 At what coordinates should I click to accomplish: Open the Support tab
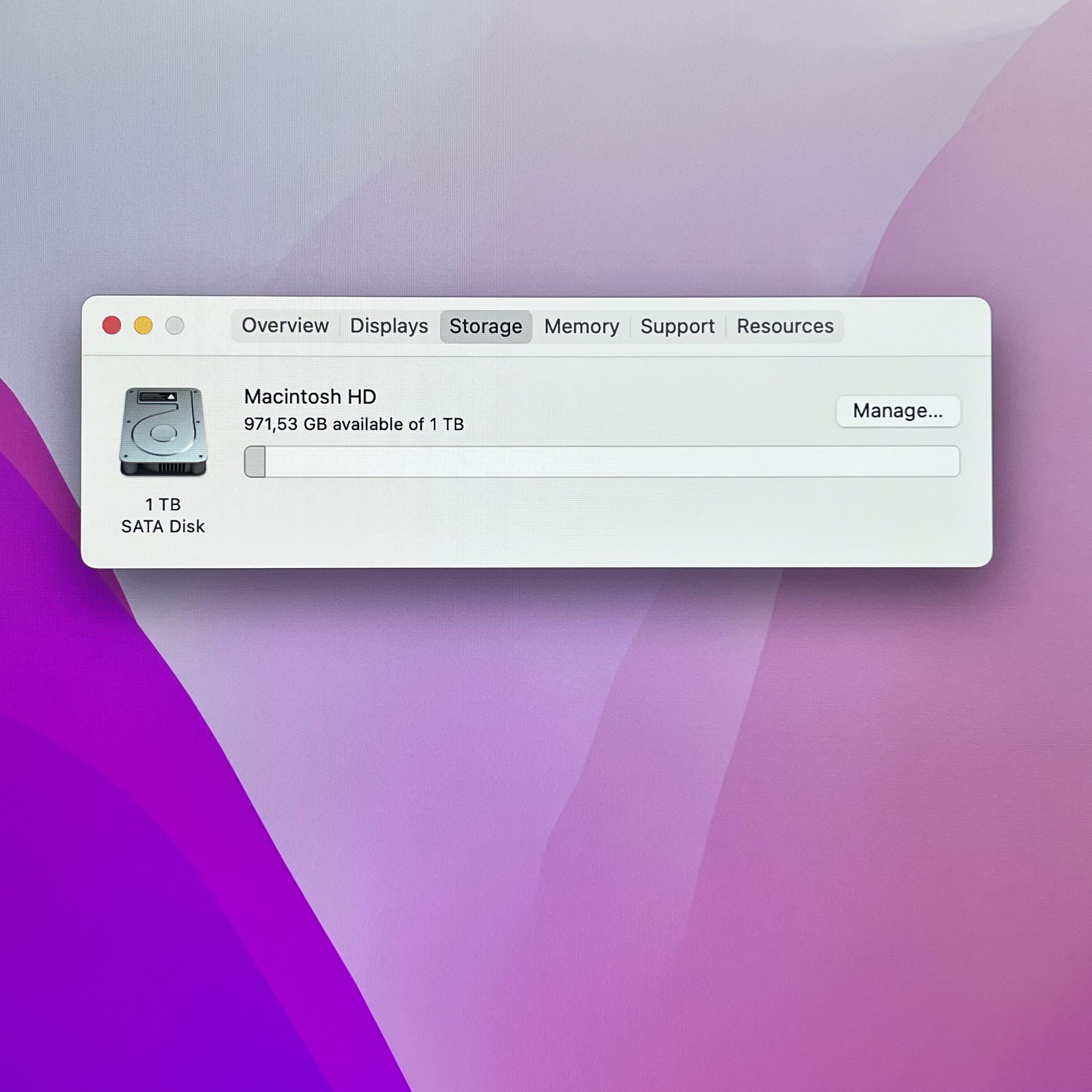[x=677, y=327]
